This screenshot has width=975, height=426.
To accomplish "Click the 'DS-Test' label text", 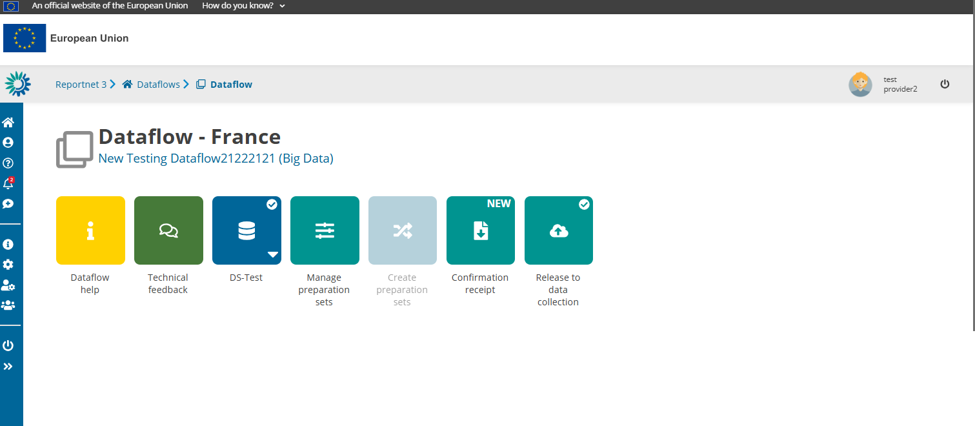I will (x=246, y=277).
